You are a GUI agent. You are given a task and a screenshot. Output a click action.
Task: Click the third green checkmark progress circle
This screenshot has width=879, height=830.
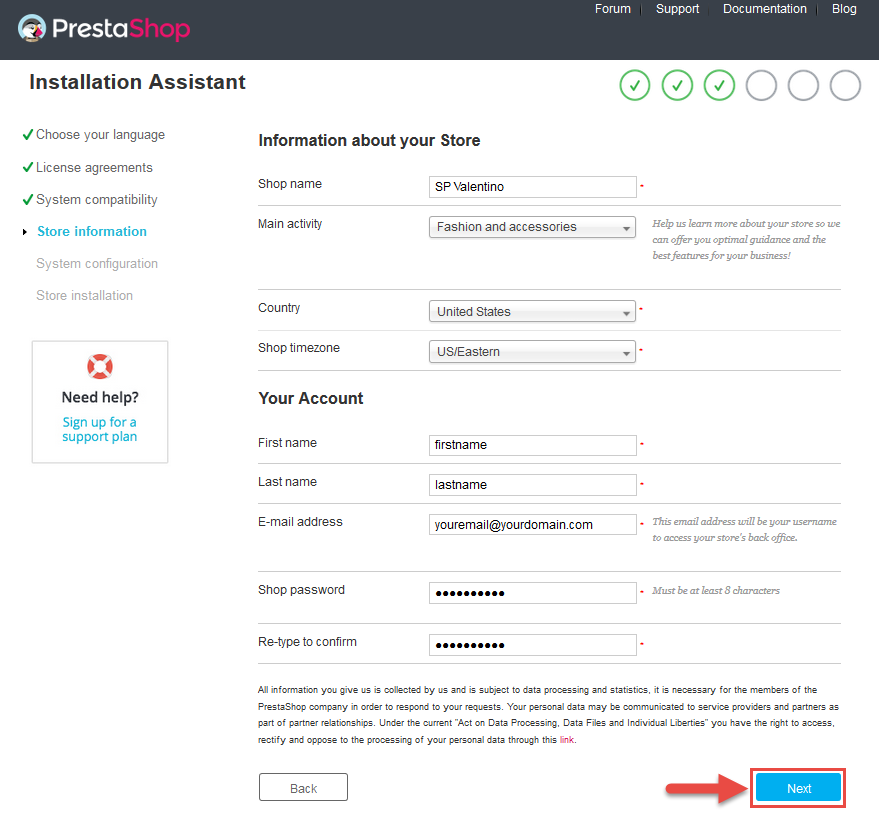(719, 86)
